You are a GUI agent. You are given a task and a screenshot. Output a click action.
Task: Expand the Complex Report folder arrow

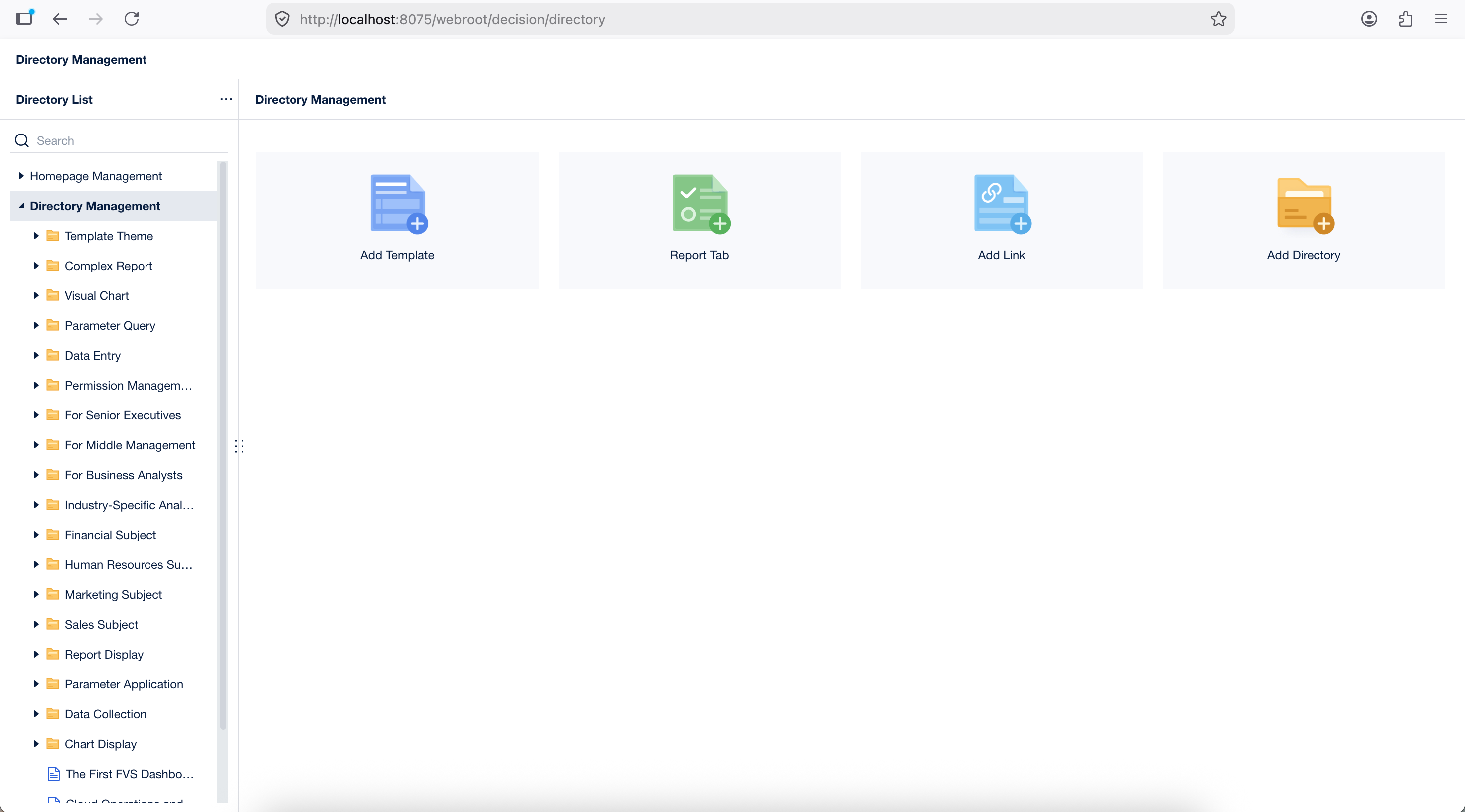[x=36, y=266]
